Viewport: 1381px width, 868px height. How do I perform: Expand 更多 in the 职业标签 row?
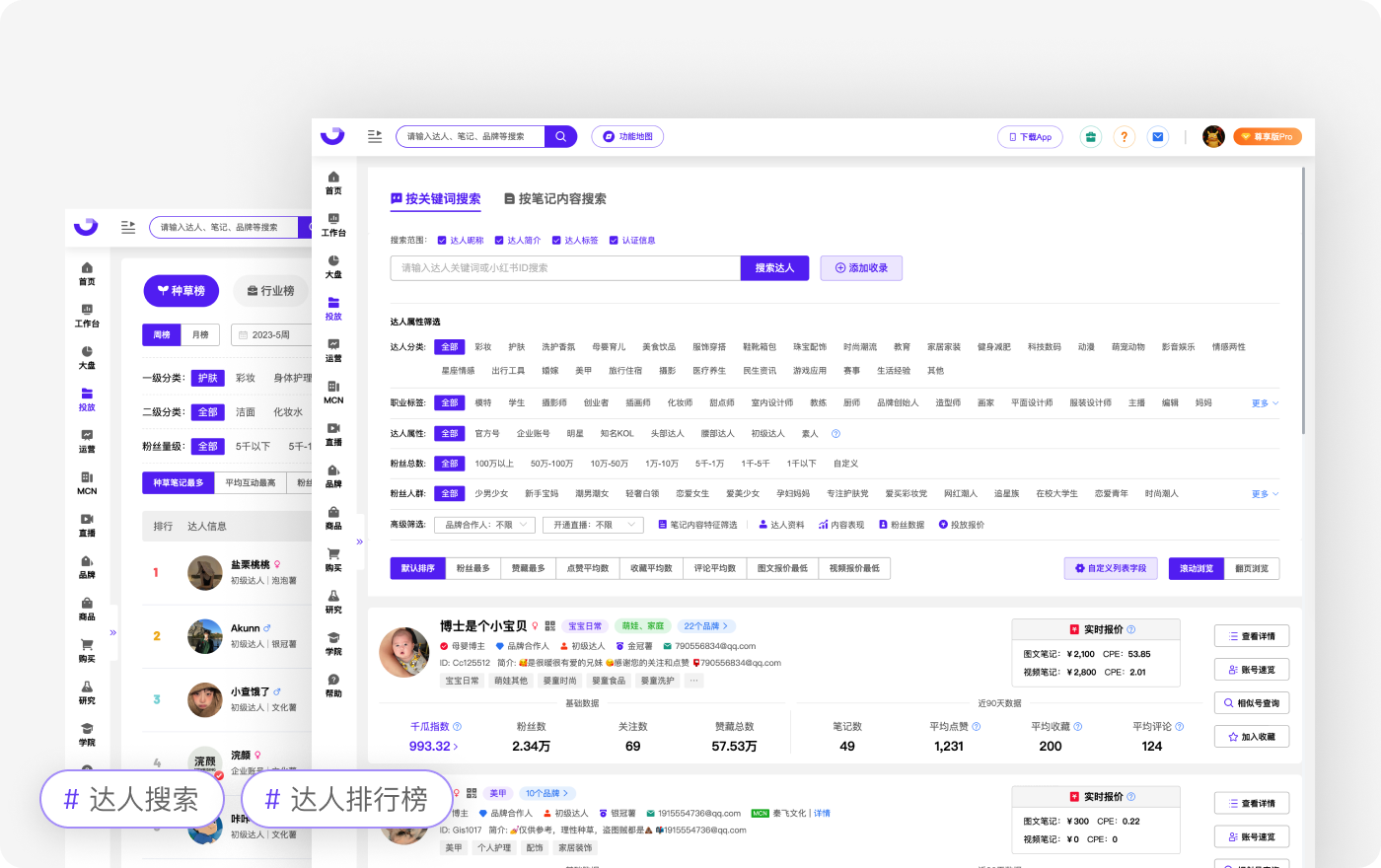(1264, 403)
